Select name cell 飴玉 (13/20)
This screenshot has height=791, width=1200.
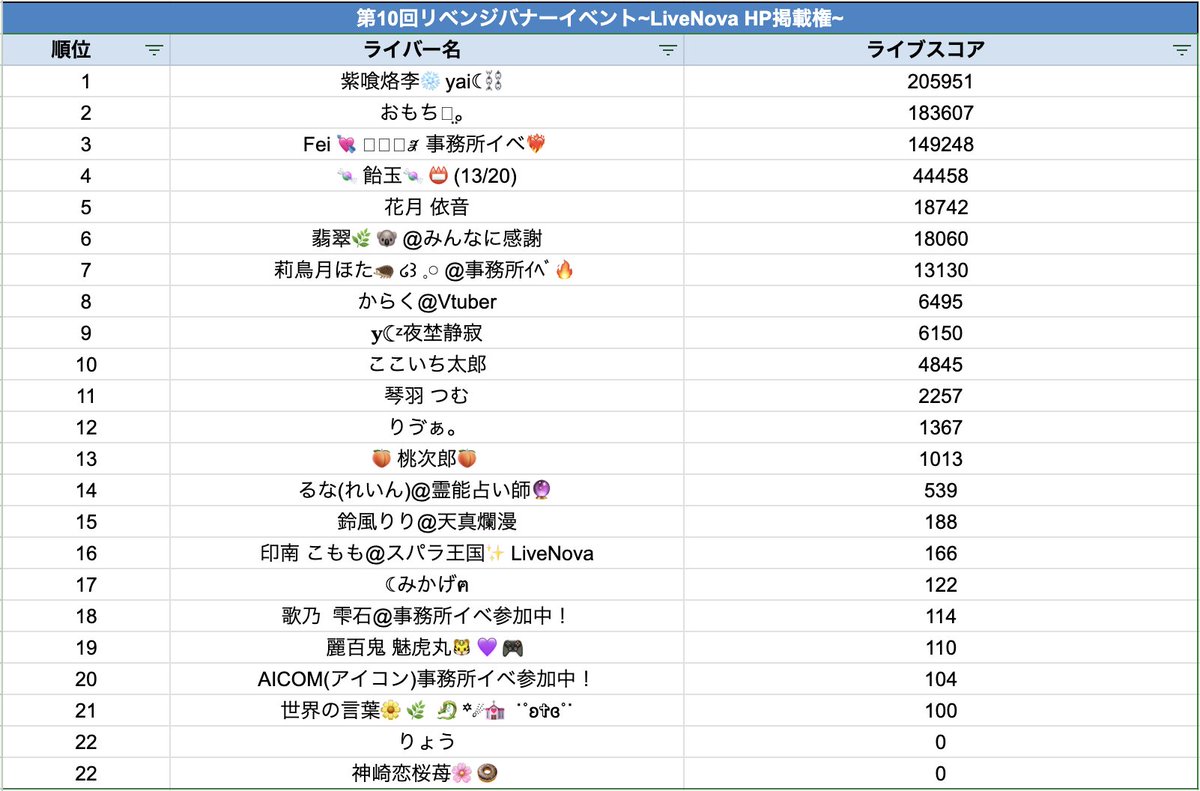click(427, 176)
